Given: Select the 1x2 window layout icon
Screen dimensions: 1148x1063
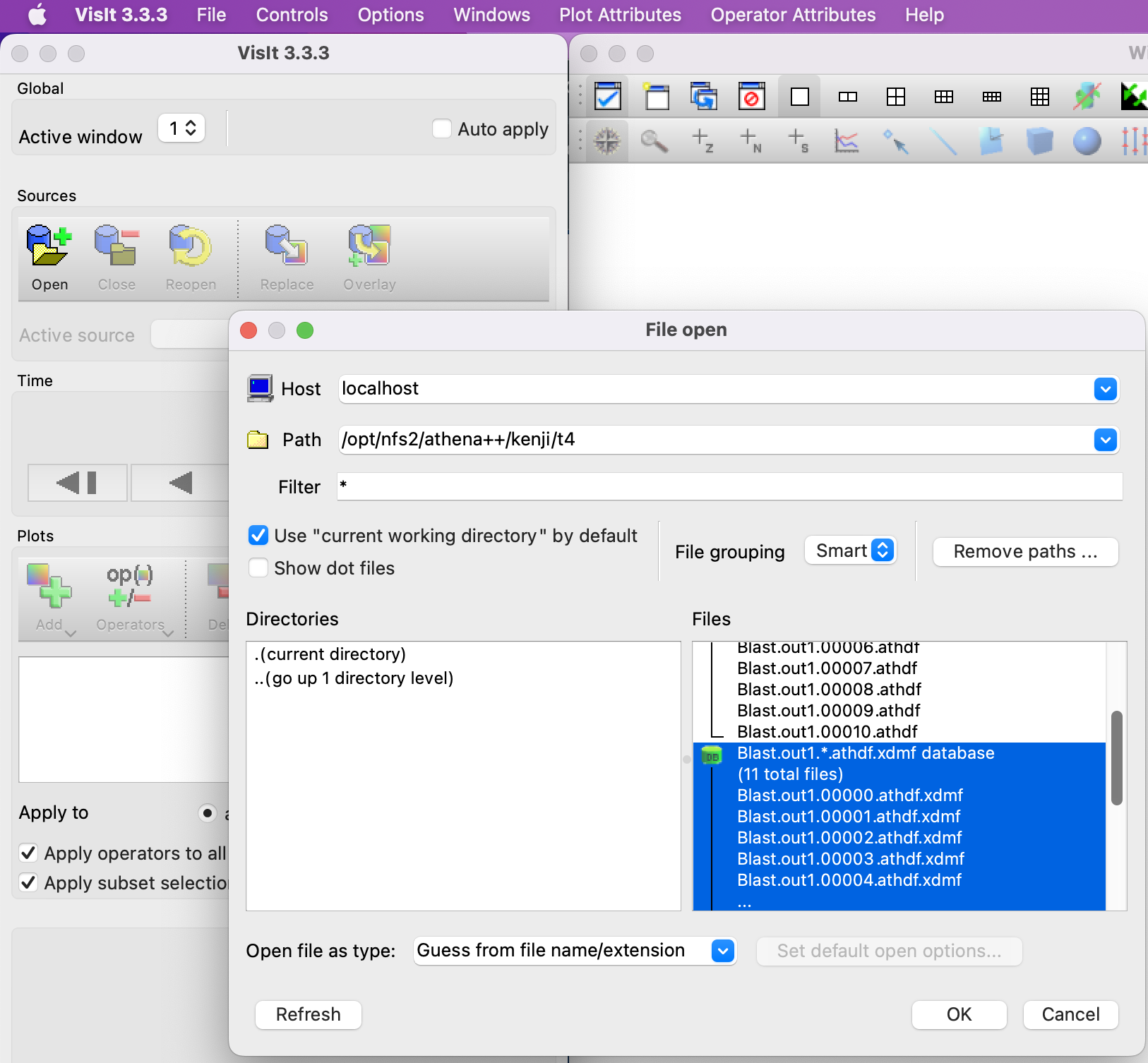Looking at the screenshot, I should 848,97.
